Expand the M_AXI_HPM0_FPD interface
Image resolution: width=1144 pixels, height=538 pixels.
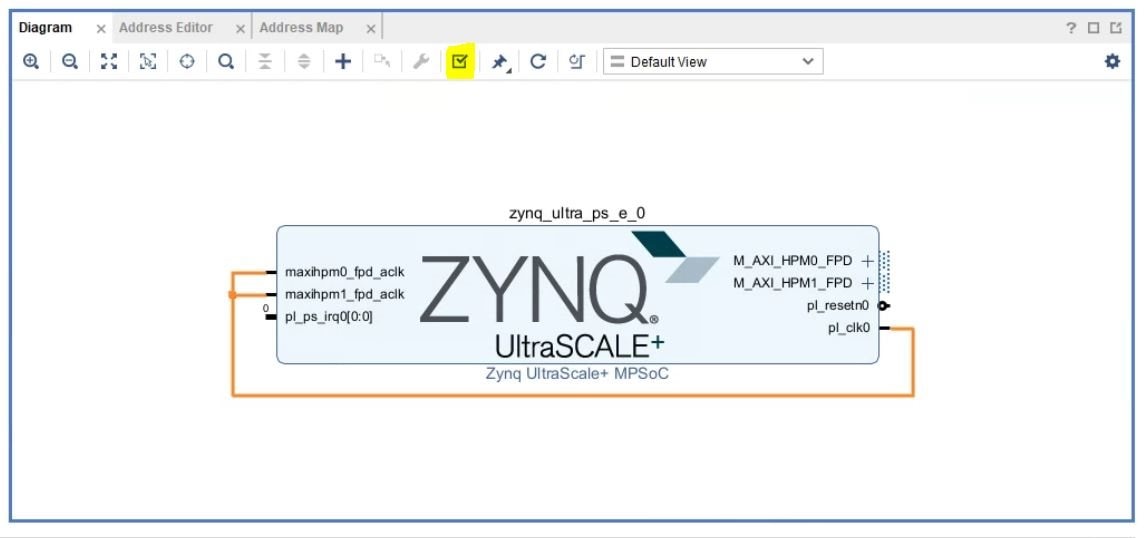(x=867, y=261)
